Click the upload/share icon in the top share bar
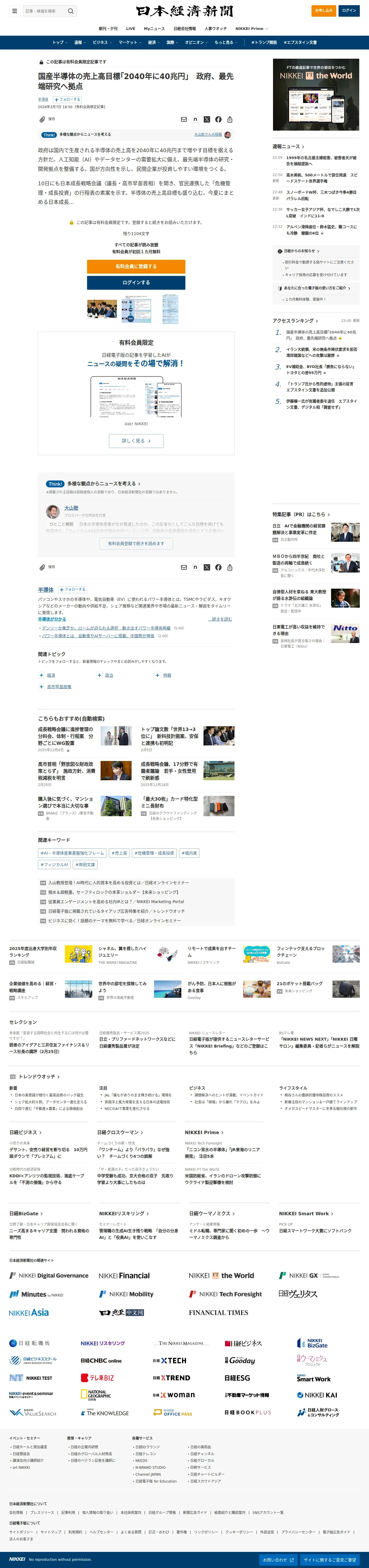The height and width of the screenshot is (1568, 369). [x=230, y=119]
